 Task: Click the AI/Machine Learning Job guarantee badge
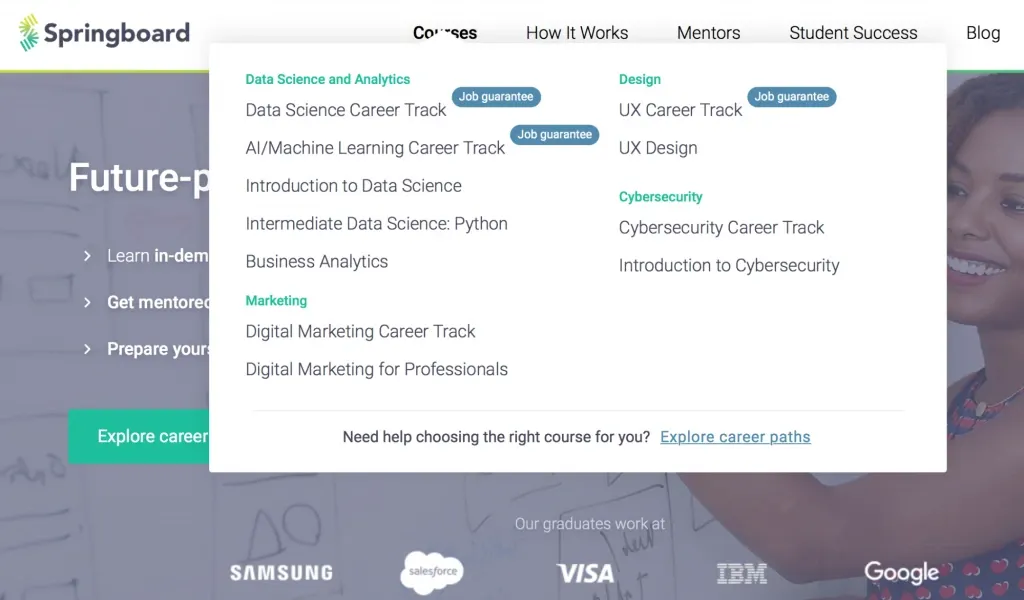(555, 135)
